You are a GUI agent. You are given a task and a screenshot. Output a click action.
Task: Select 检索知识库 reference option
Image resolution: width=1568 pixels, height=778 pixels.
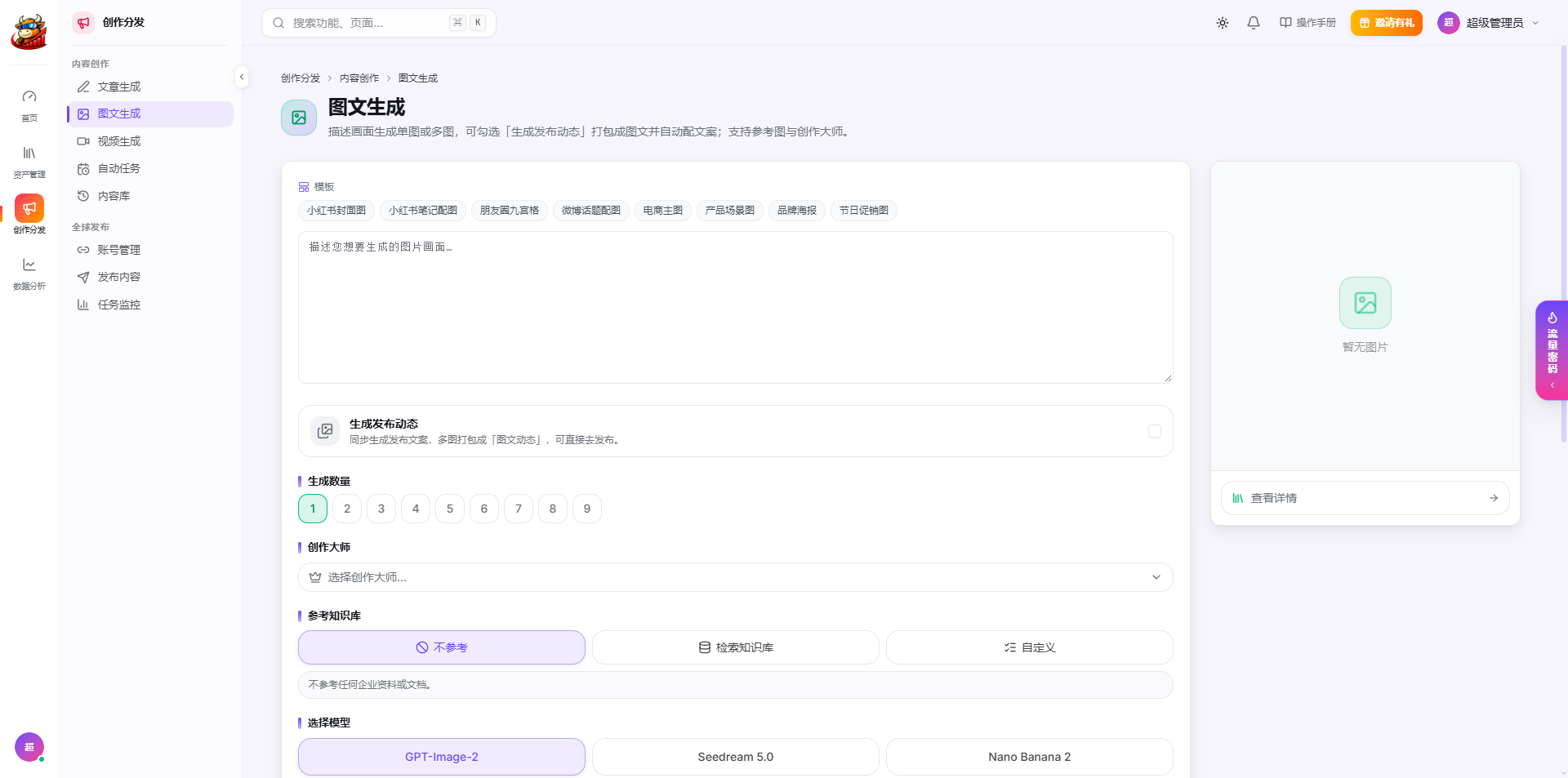click(x=736, y=647)
